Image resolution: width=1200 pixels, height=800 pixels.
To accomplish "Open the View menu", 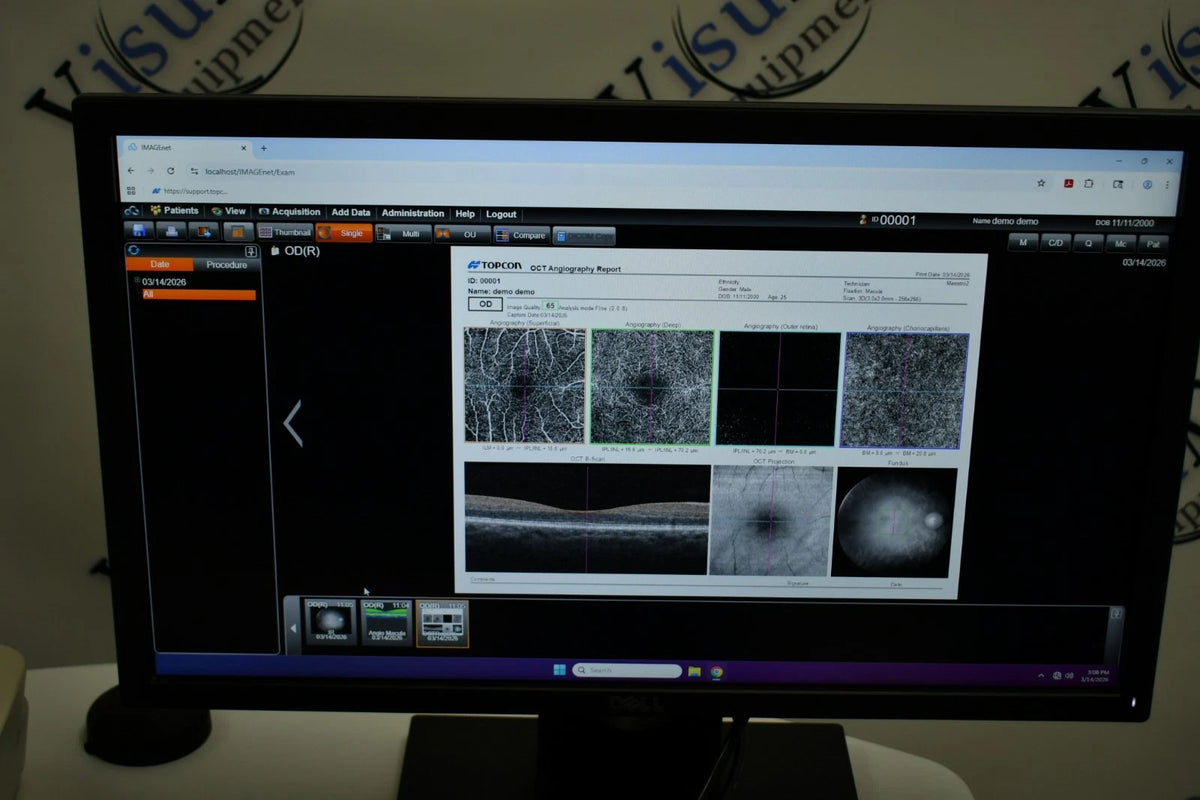I will [x=229, y=211].
